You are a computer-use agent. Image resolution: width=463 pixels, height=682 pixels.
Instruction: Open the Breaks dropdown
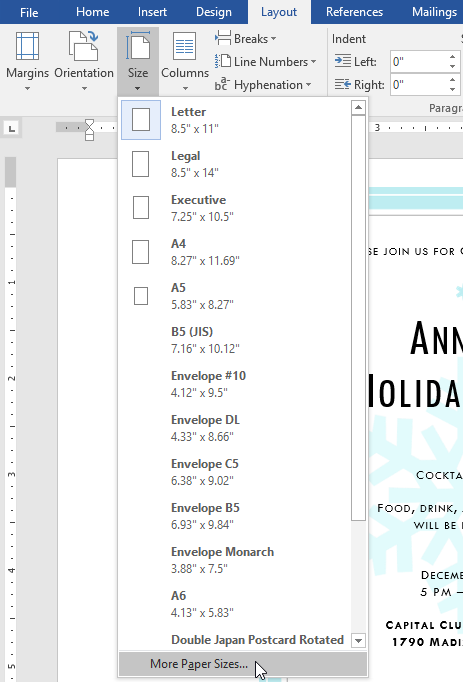(246, 39)
